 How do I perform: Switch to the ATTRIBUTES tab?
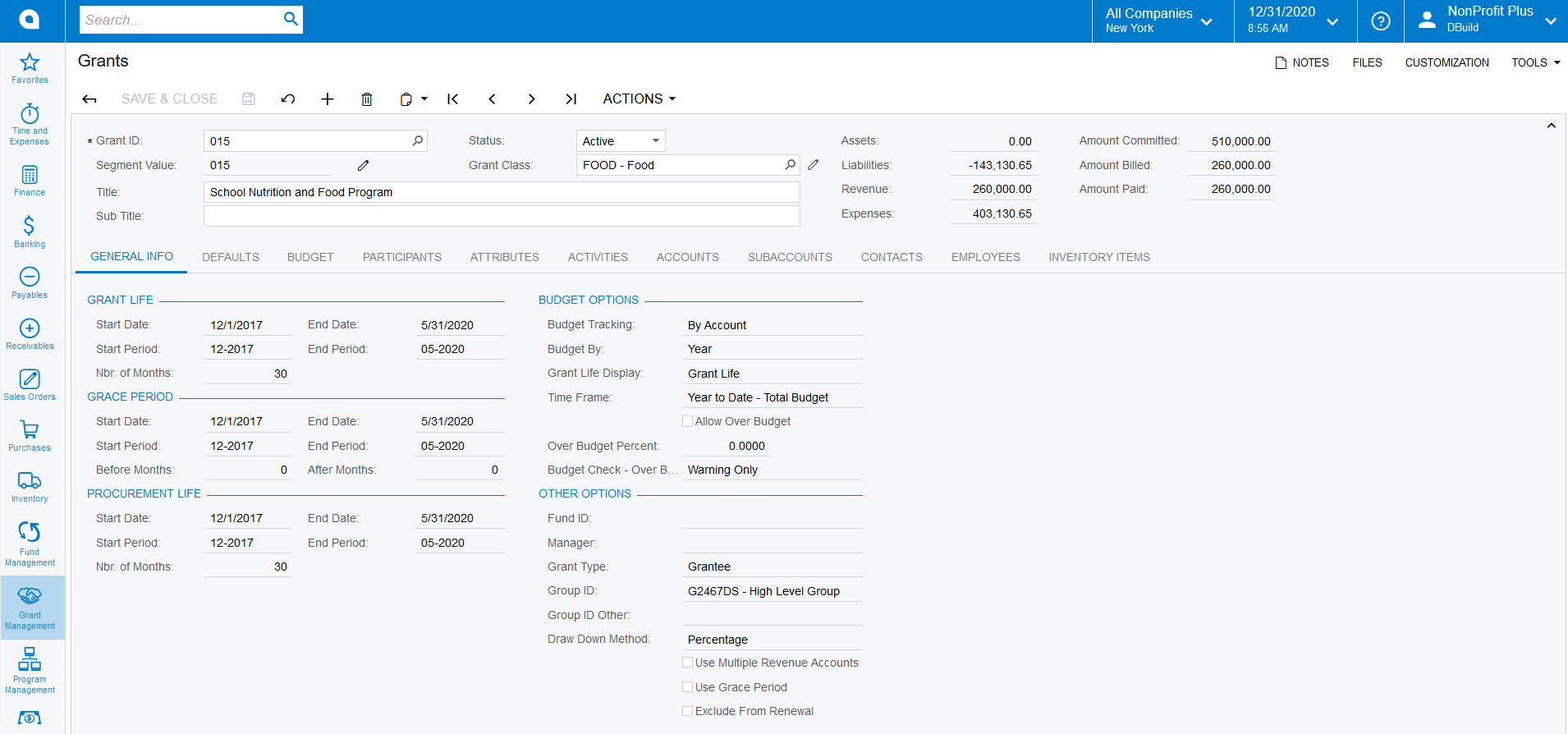pyautogui.click(x=505, y=257)
